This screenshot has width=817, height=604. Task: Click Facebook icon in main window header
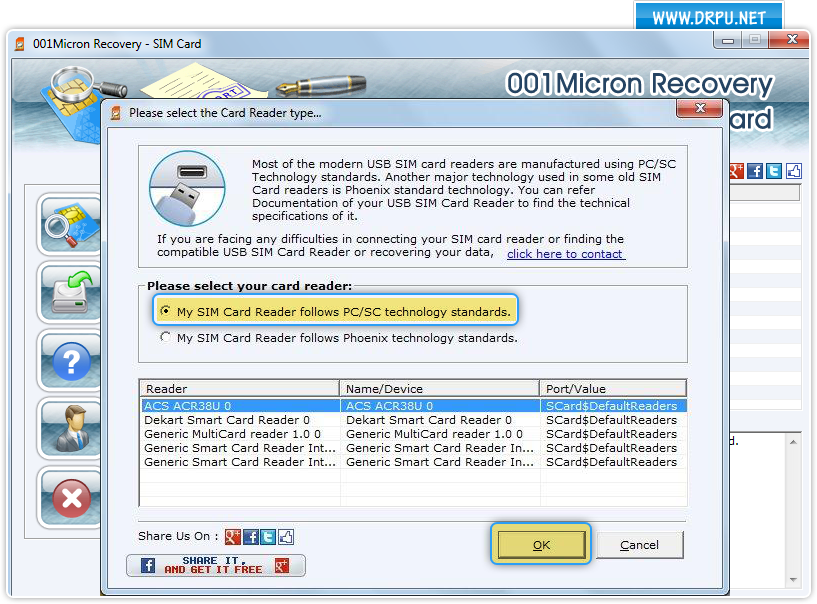pyautogui.click(x=754, y=171)
